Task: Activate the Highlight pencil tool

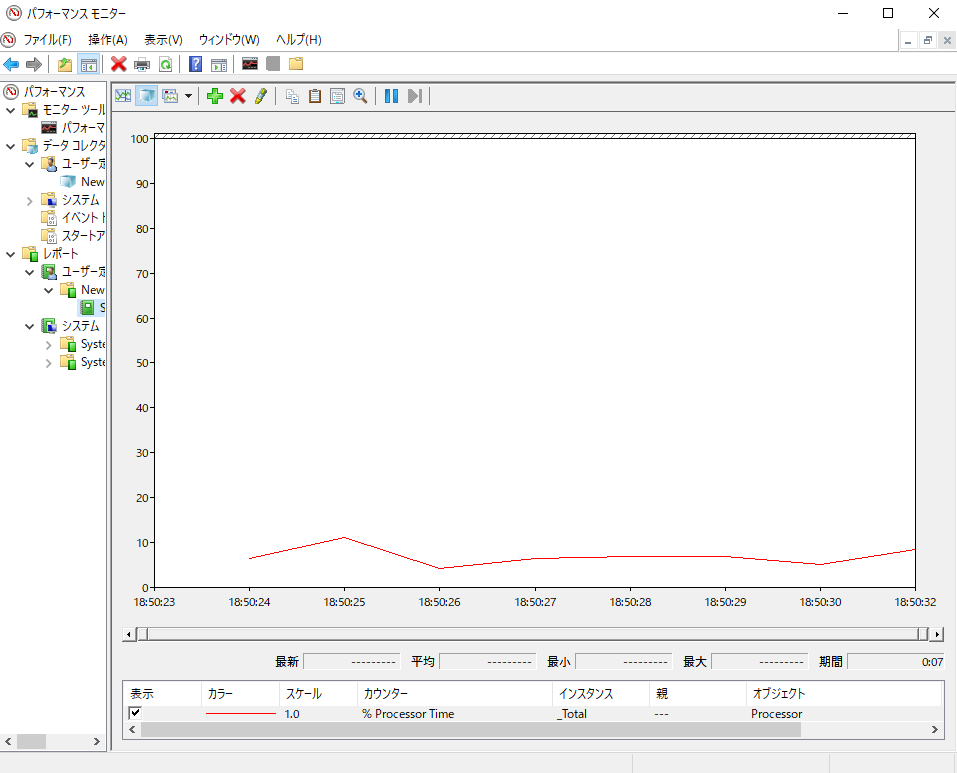Action: [260, 95]
